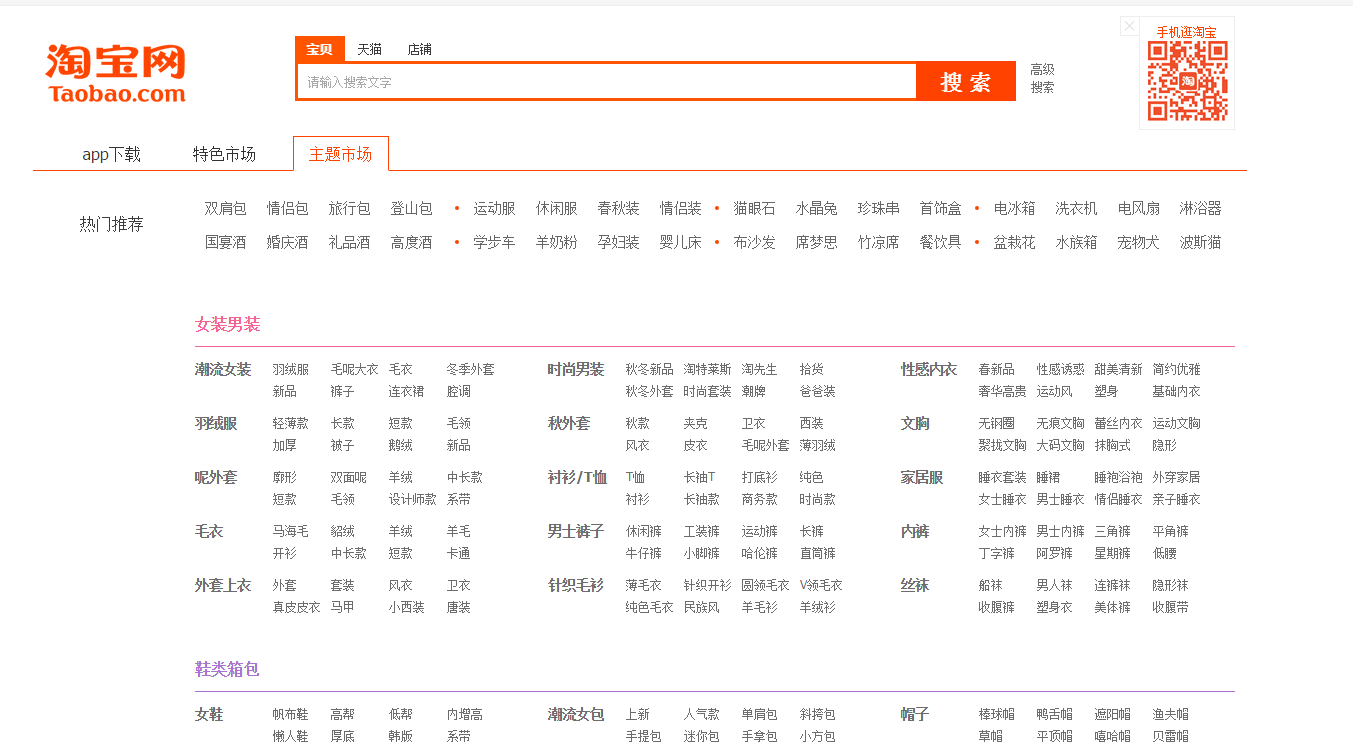1353x754 pixels.
Task: Open the app下载 tab
Action: point(111,154)
